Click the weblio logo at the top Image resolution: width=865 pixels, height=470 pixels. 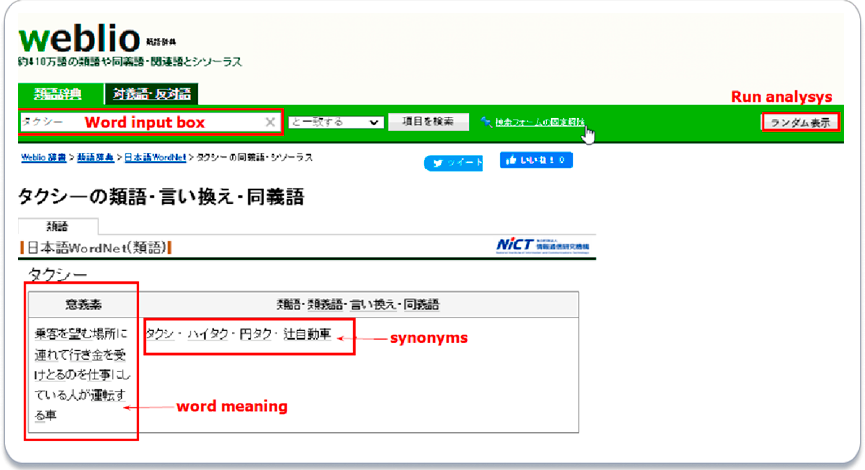click(x=80, y=39)
